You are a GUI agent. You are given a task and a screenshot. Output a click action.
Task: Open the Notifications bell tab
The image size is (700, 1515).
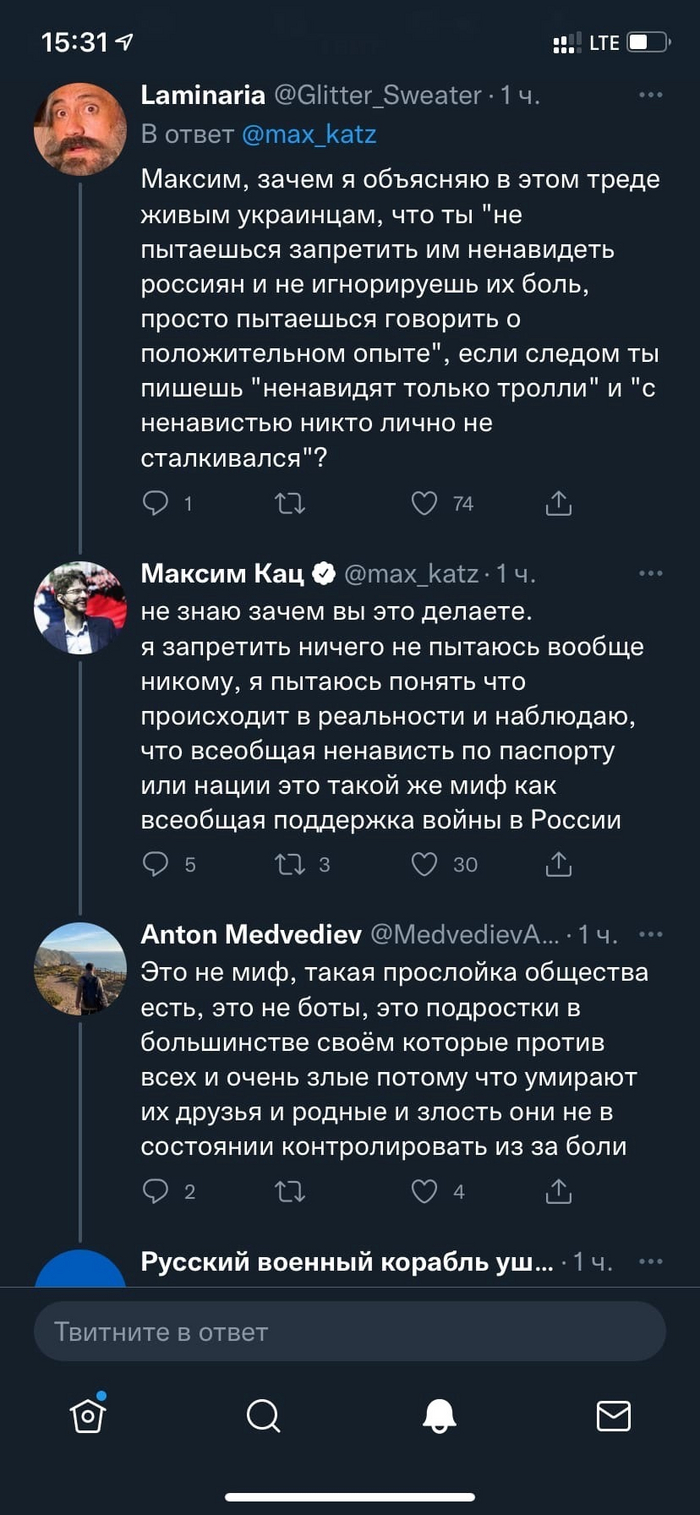point(439,1415)
